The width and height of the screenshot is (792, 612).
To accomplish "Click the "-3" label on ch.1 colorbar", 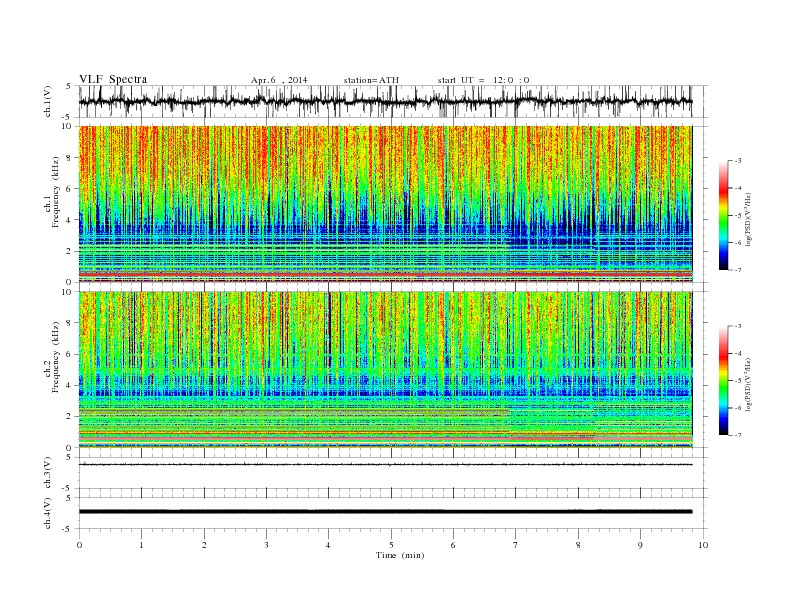I will (x=737, y=161).
